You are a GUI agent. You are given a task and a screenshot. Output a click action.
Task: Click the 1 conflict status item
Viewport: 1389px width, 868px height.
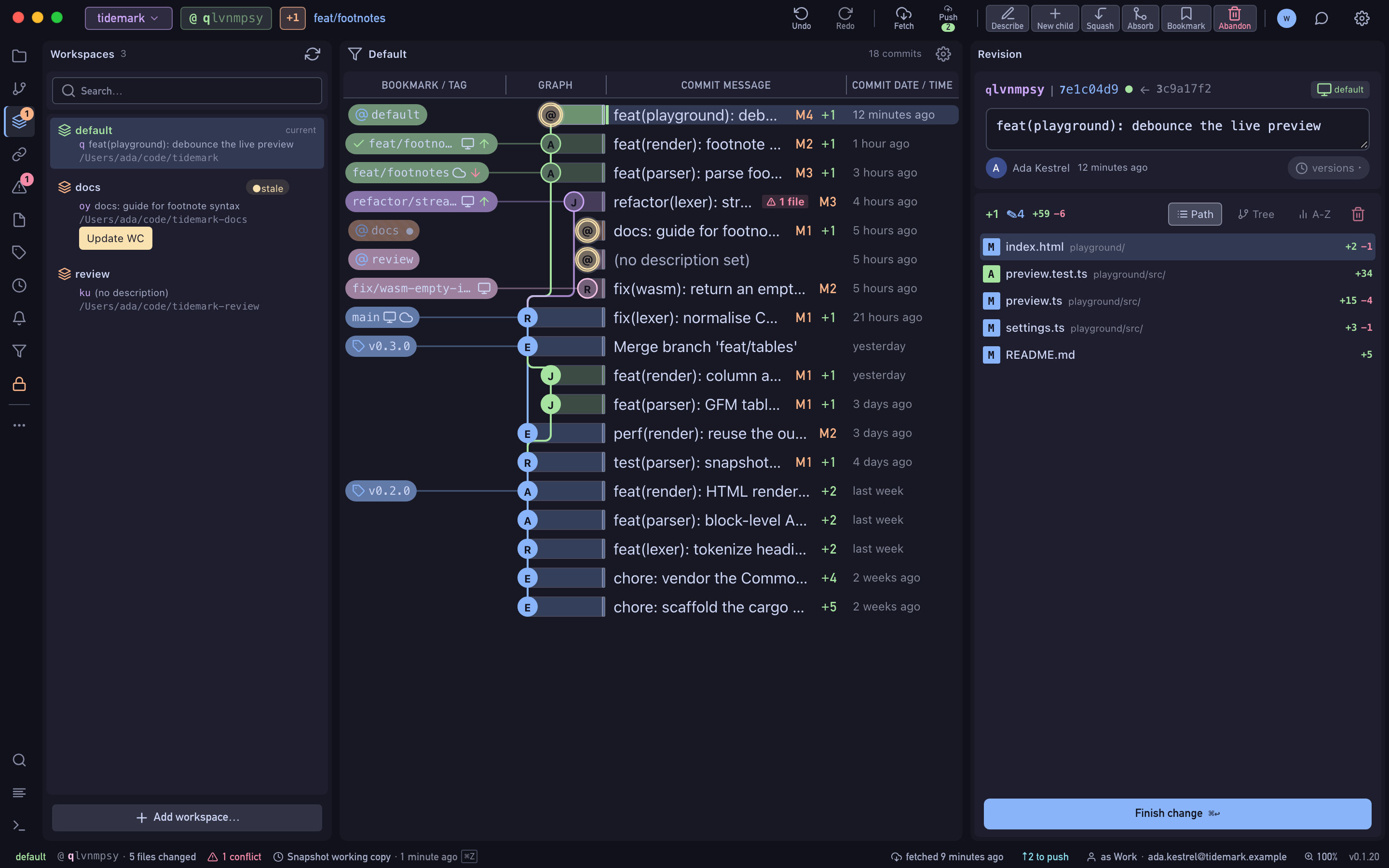coord(234,856)
